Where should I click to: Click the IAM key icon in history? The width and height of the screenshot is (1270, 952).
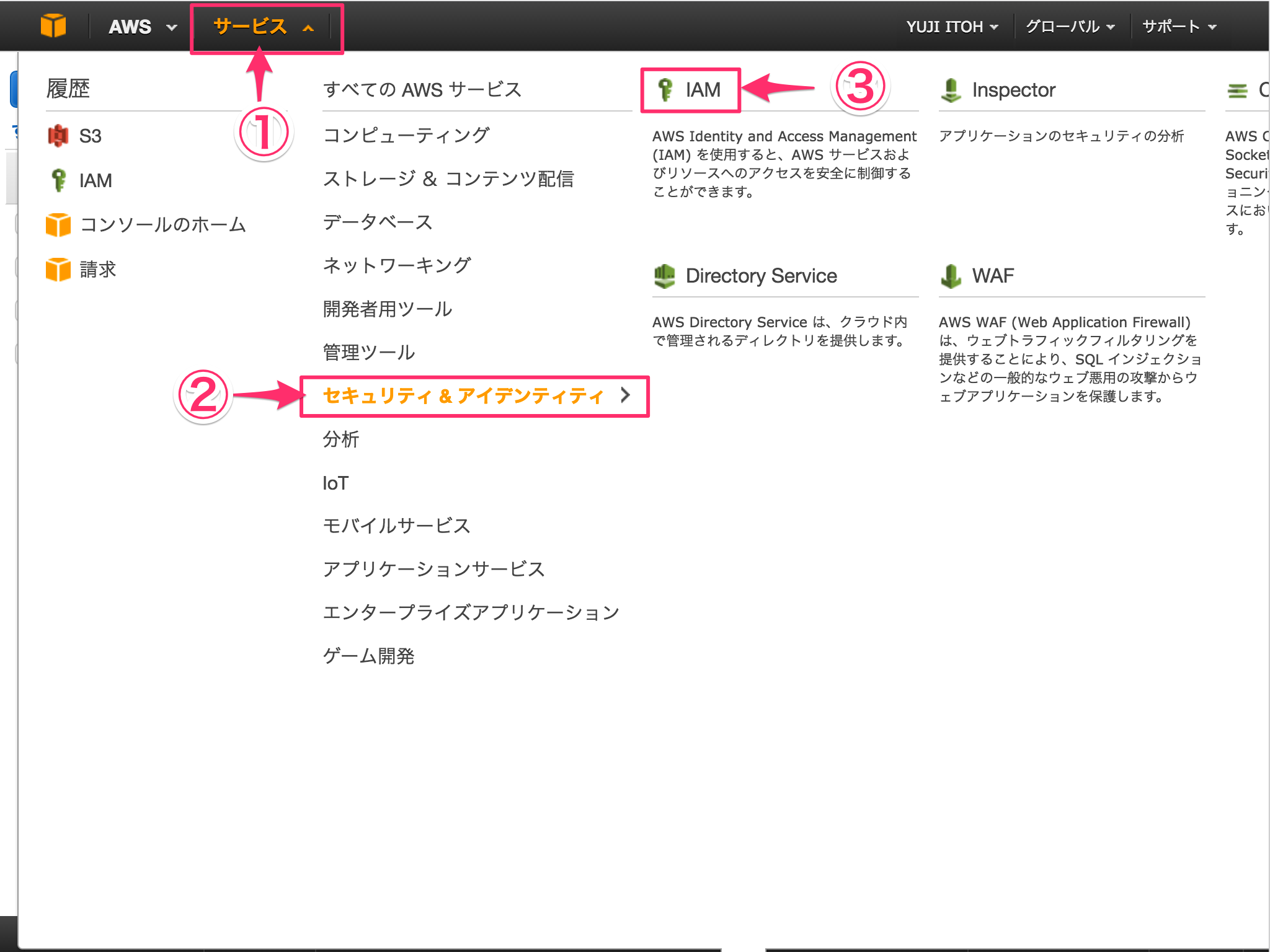pyautogui.click(x=58, y=180)
